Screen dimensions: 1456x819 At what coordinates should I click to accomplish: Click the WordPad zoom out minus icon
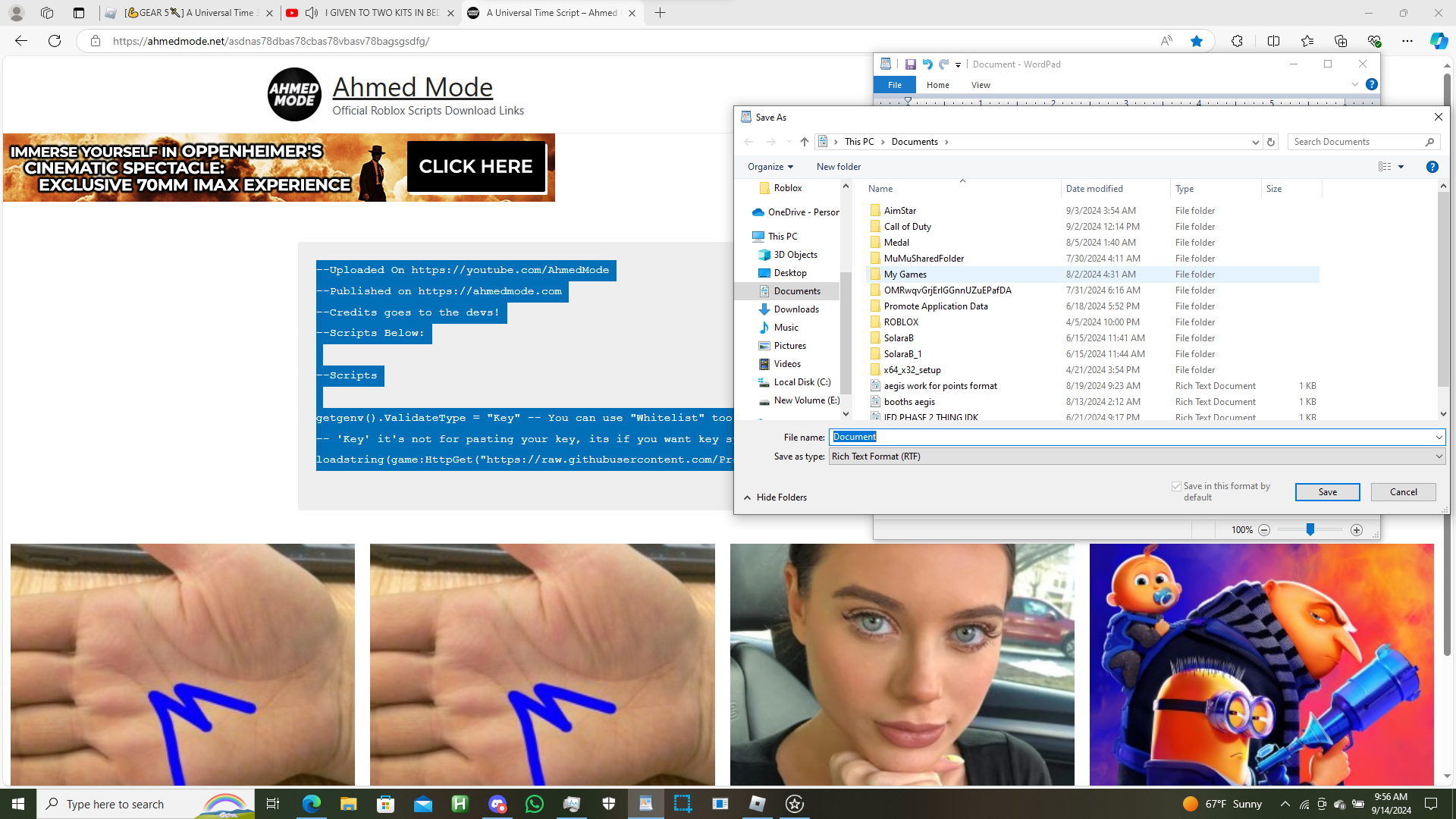1264,530
